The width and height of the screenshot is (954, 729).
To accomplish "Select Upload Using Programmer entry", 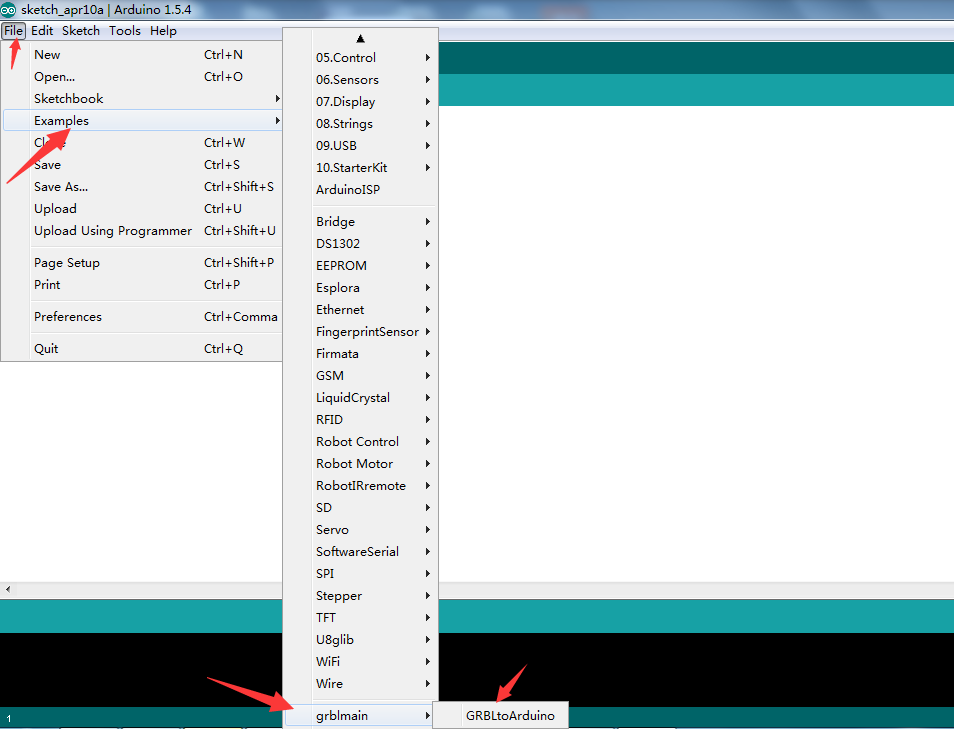I will pyautogui.click(x=142, y=231).
